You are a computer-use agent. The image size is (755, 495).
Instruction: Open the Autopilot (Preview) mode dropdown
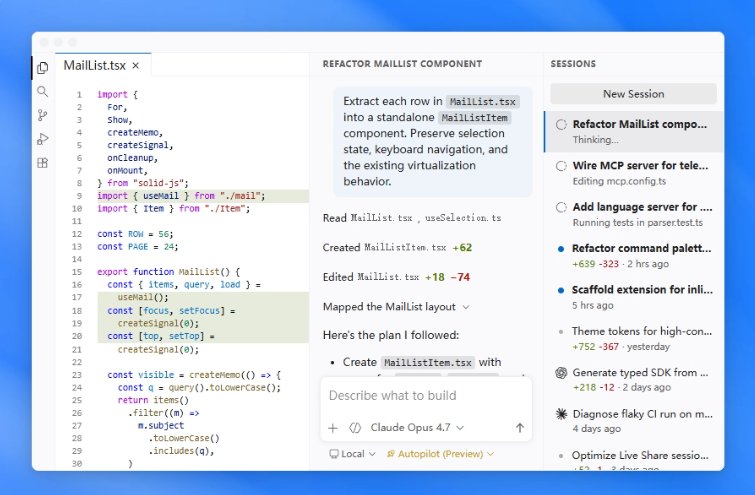tap(440, 454)
